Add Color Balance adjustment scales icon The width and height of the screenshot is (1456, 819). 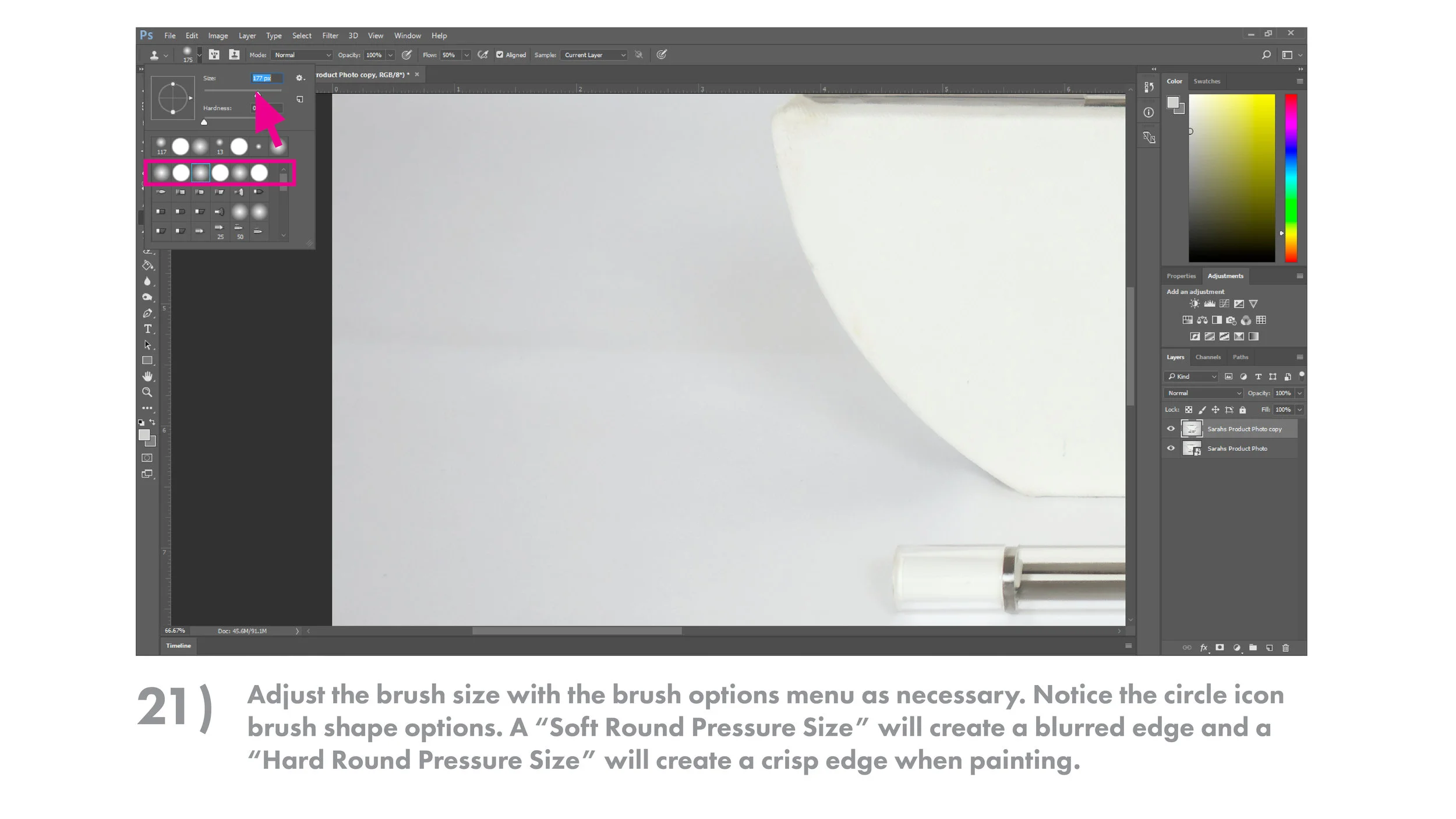(x=1202, y=320)
